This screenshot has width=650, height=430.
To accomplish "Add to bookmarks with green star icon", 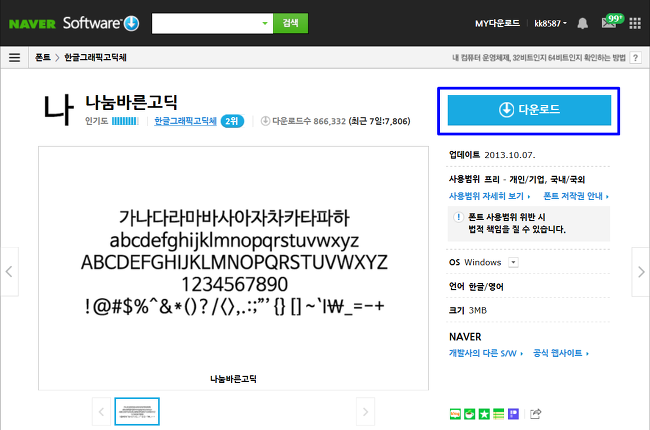I will click(484, 414).
